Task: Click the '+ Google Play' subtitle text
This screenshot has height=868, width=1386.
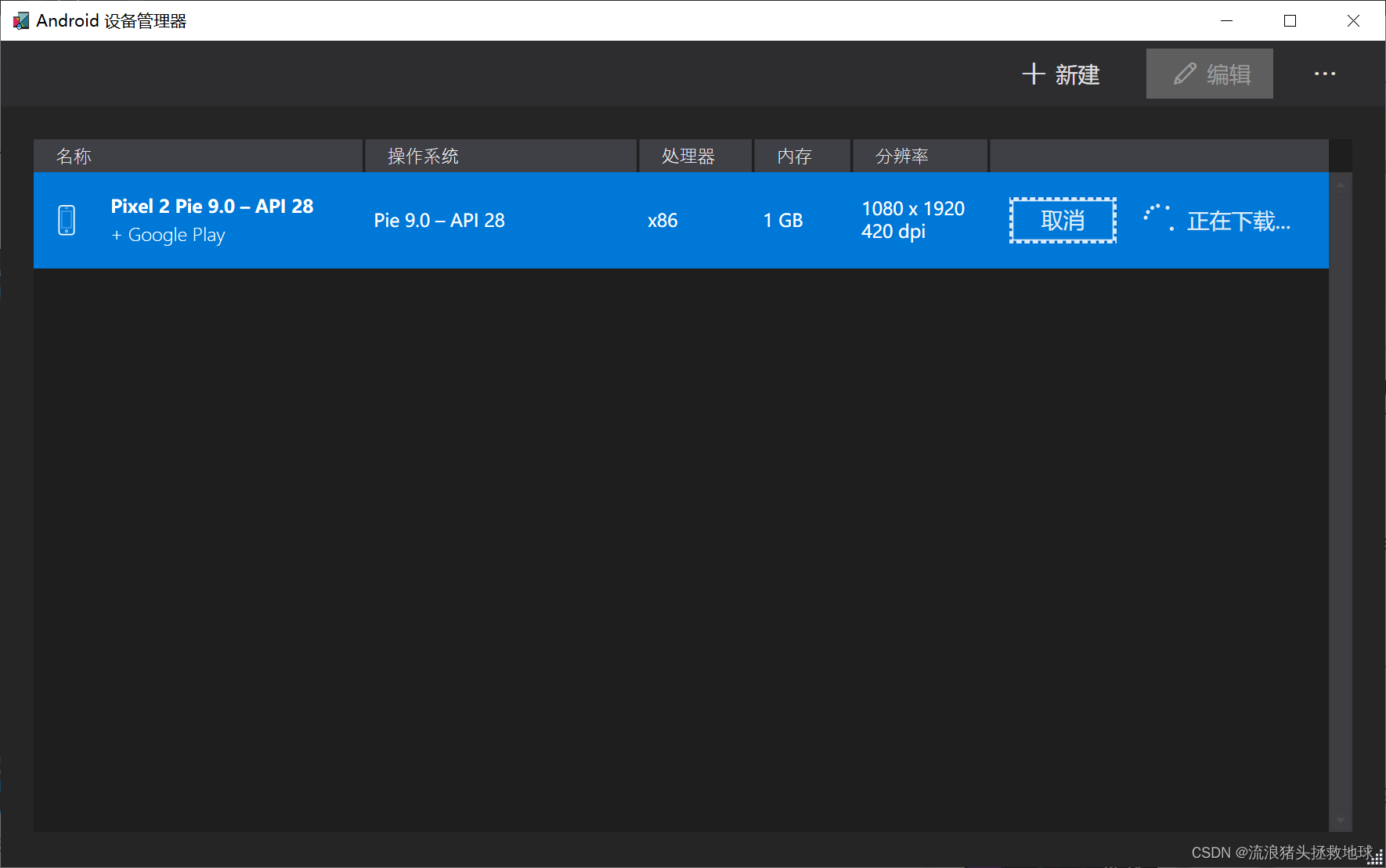Action: pos(168,235)
